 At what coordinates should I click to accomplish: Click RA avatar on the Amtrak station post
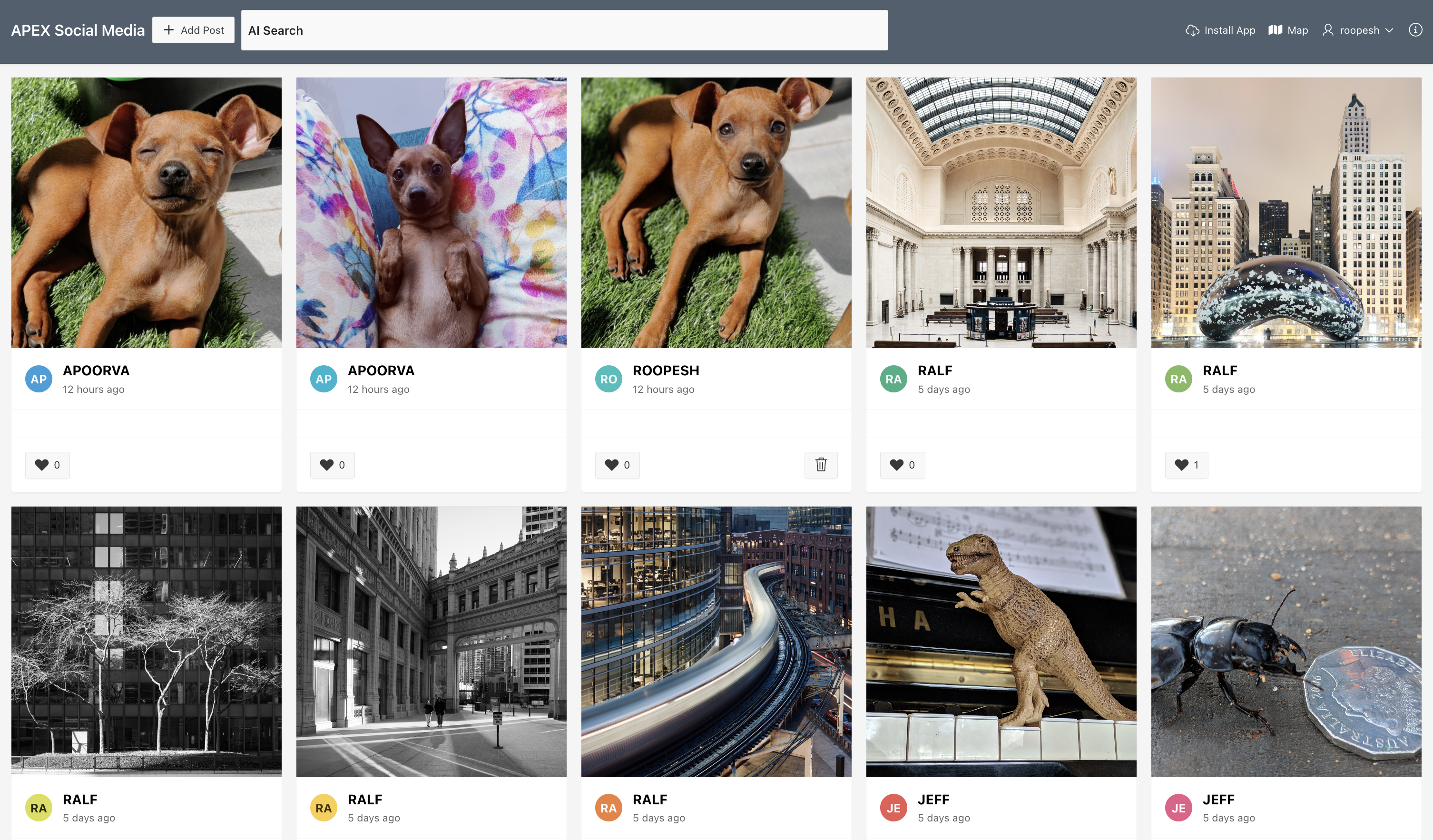tap(893, 379)
